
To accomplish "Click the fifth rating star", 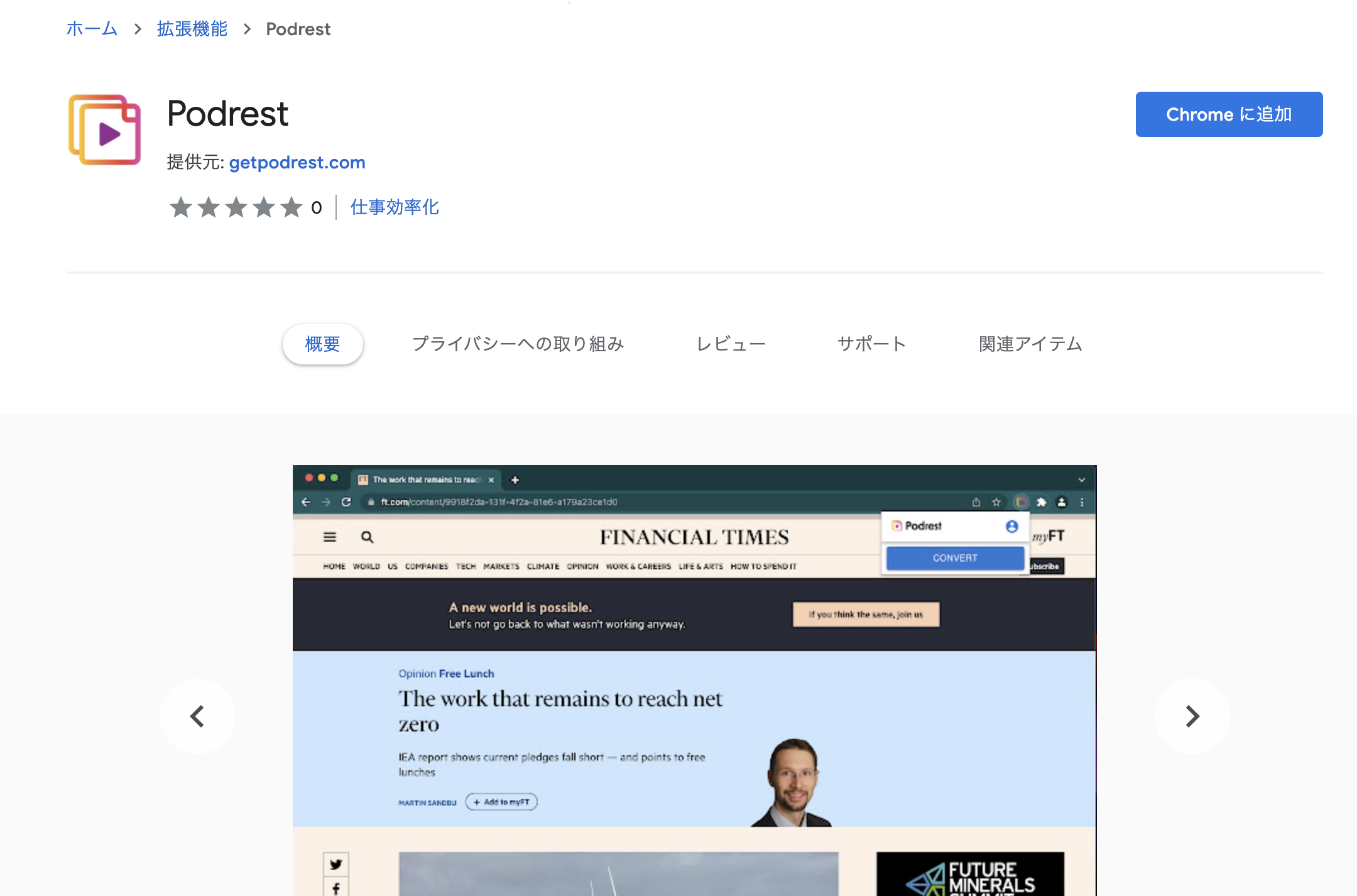I will 292,207.
